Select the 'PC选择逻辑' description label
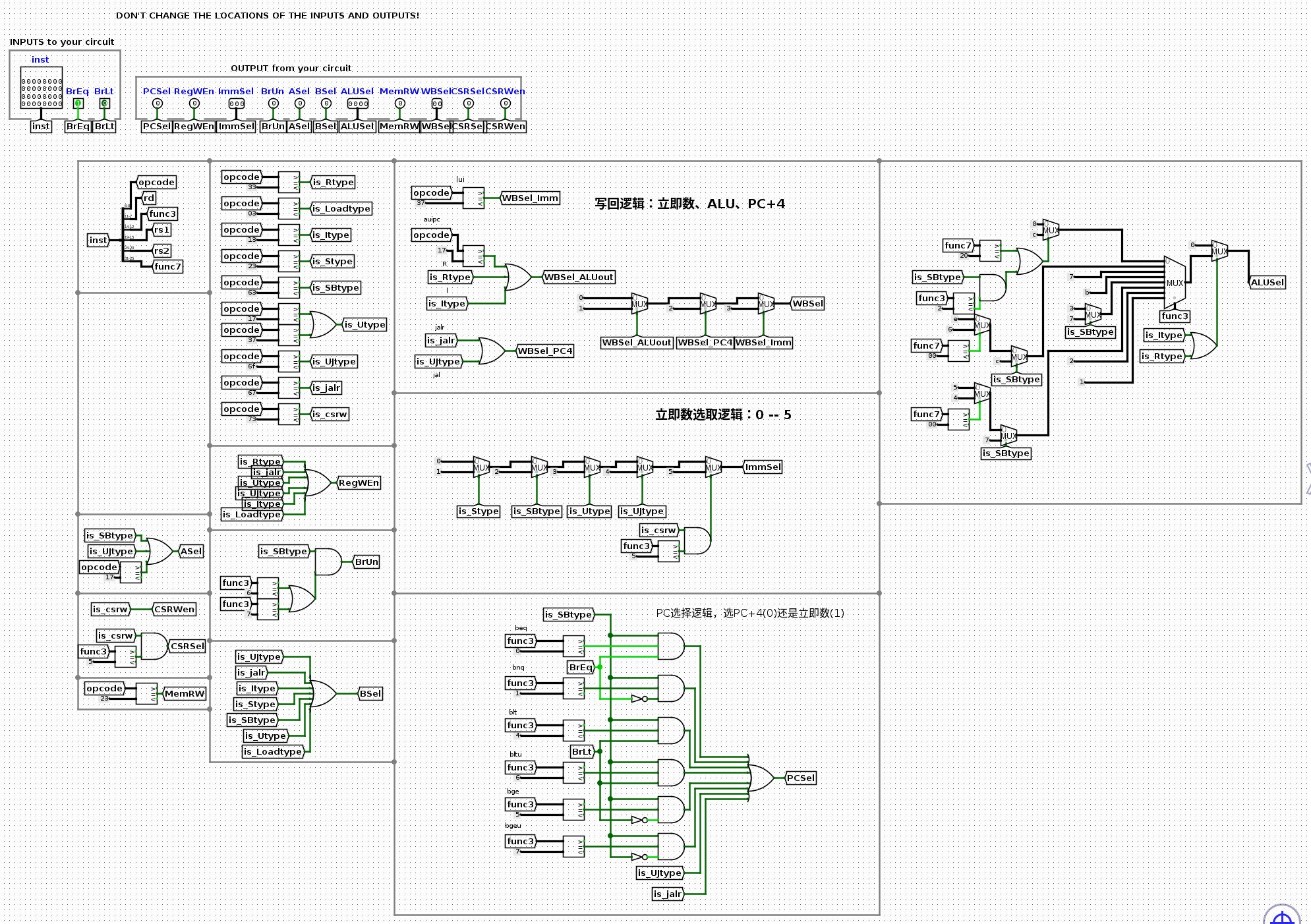Viewport: 1311px width, 924px height. pyautogui.click(x=750, y=613)
